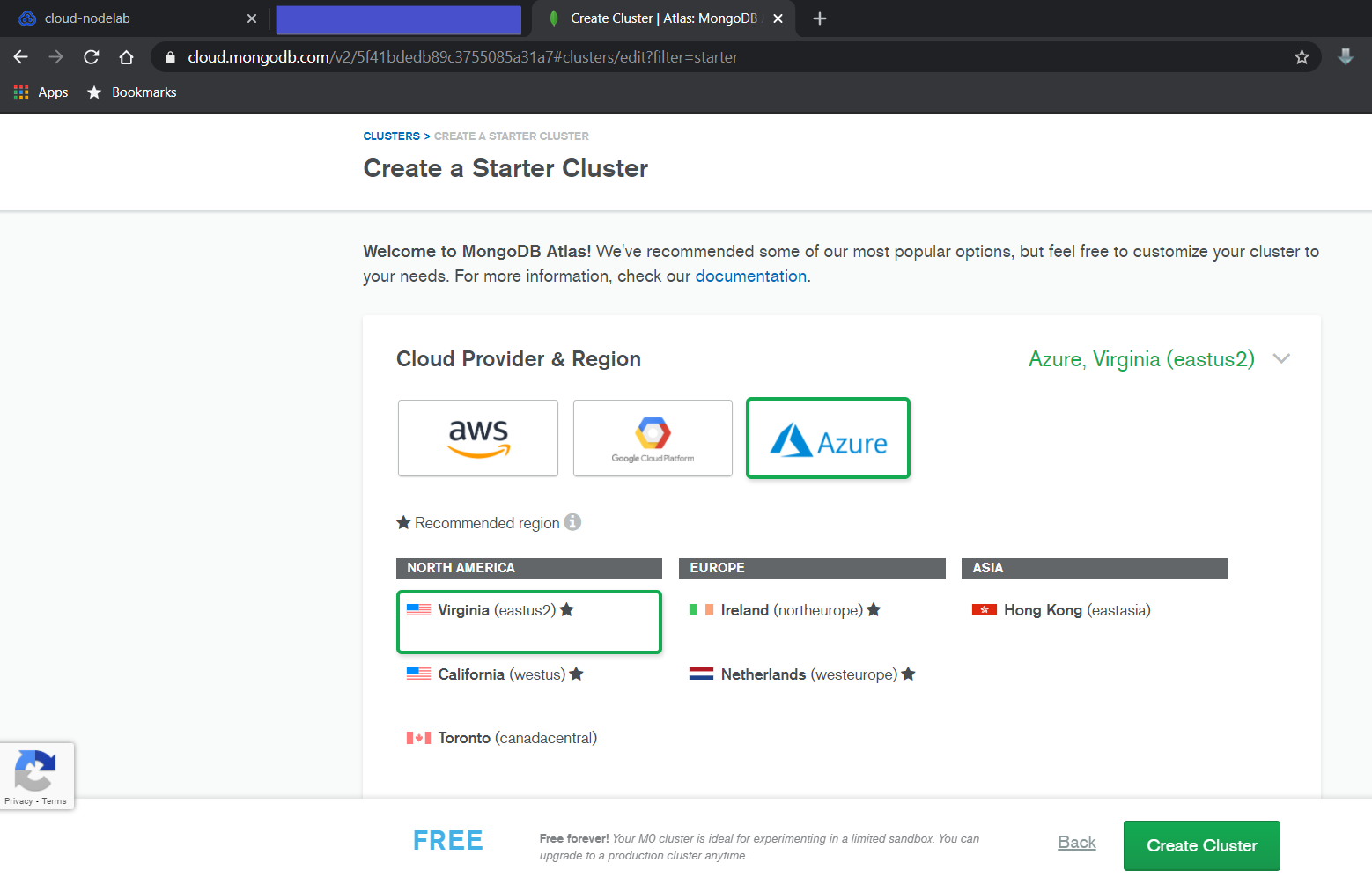Open the downloads arrow icon in toolbar
The width and height of the screenshot is (1372, 877).
1346,57
